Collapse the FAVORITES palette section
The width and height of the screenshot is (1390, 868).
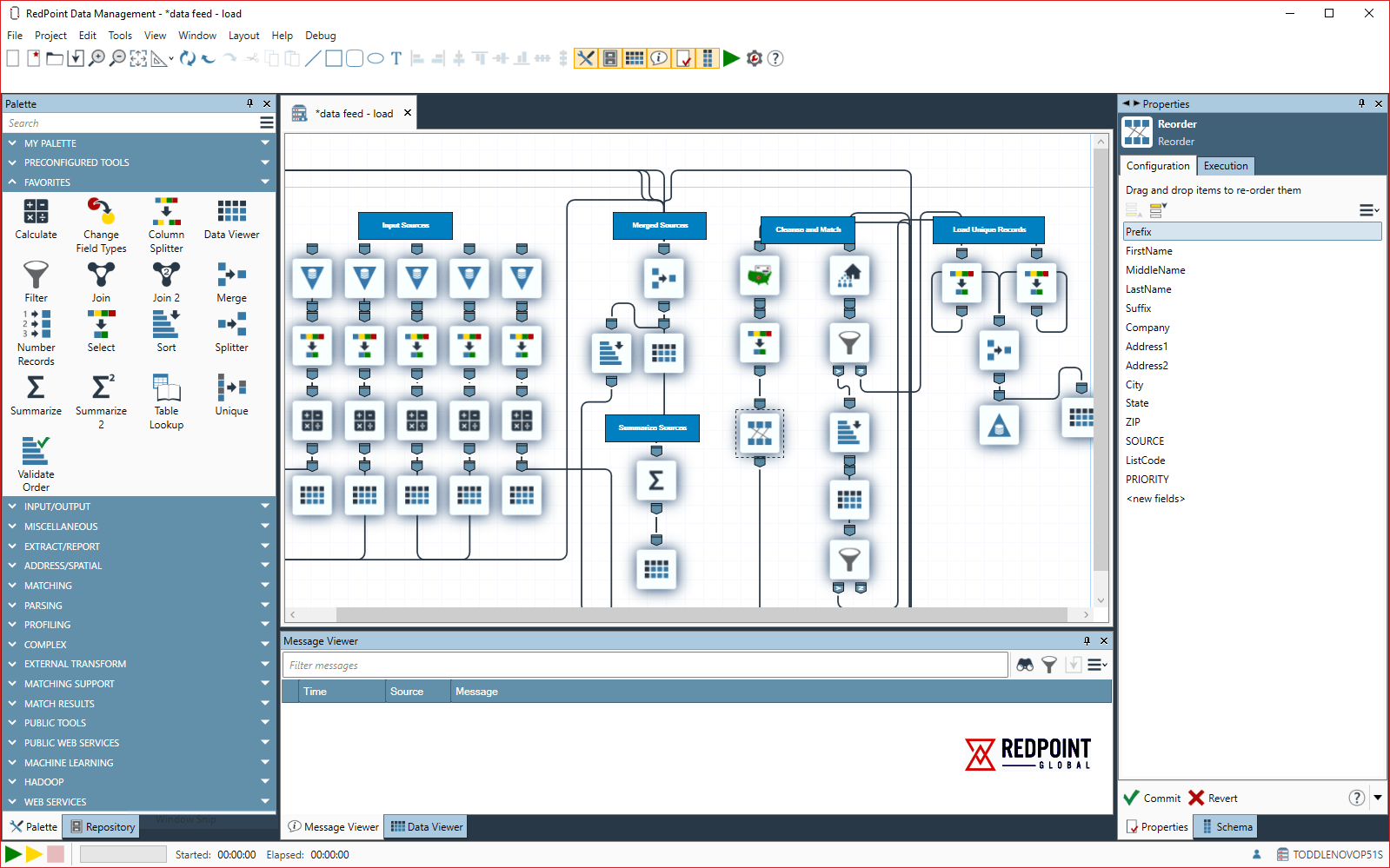coord(138,182)
